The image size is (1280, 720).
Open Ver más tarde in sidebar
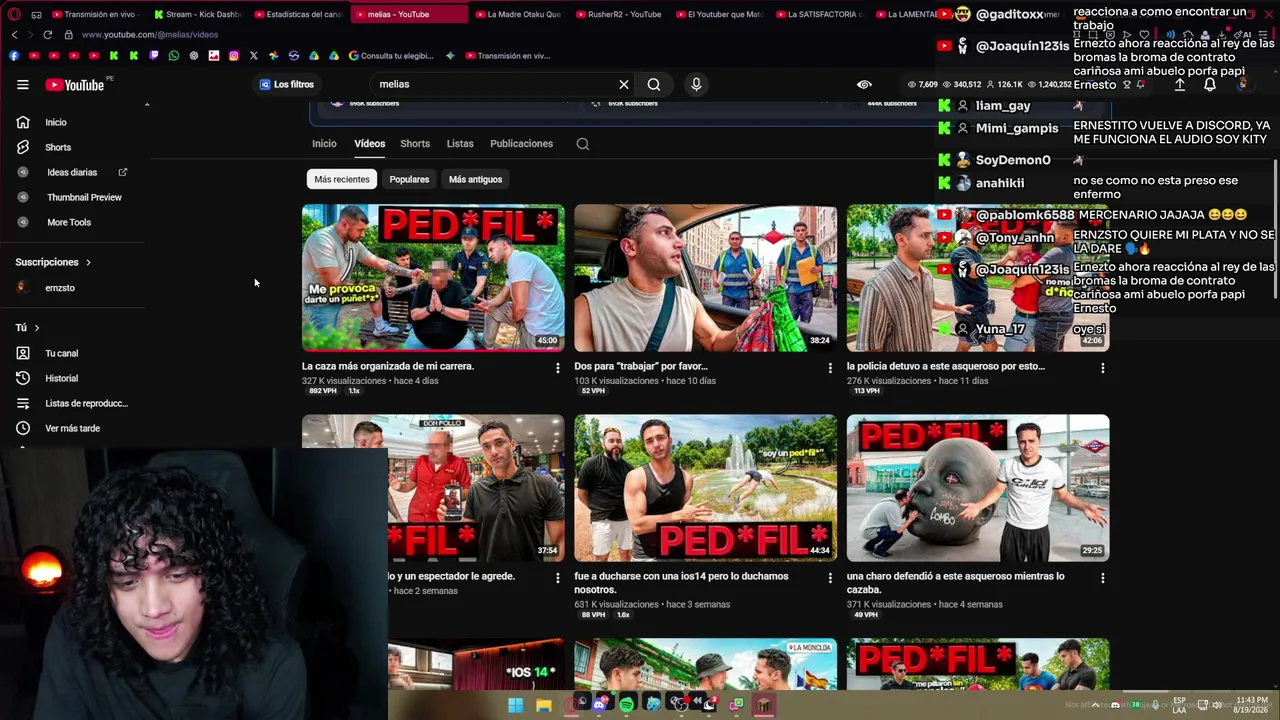tap(72, 428)
